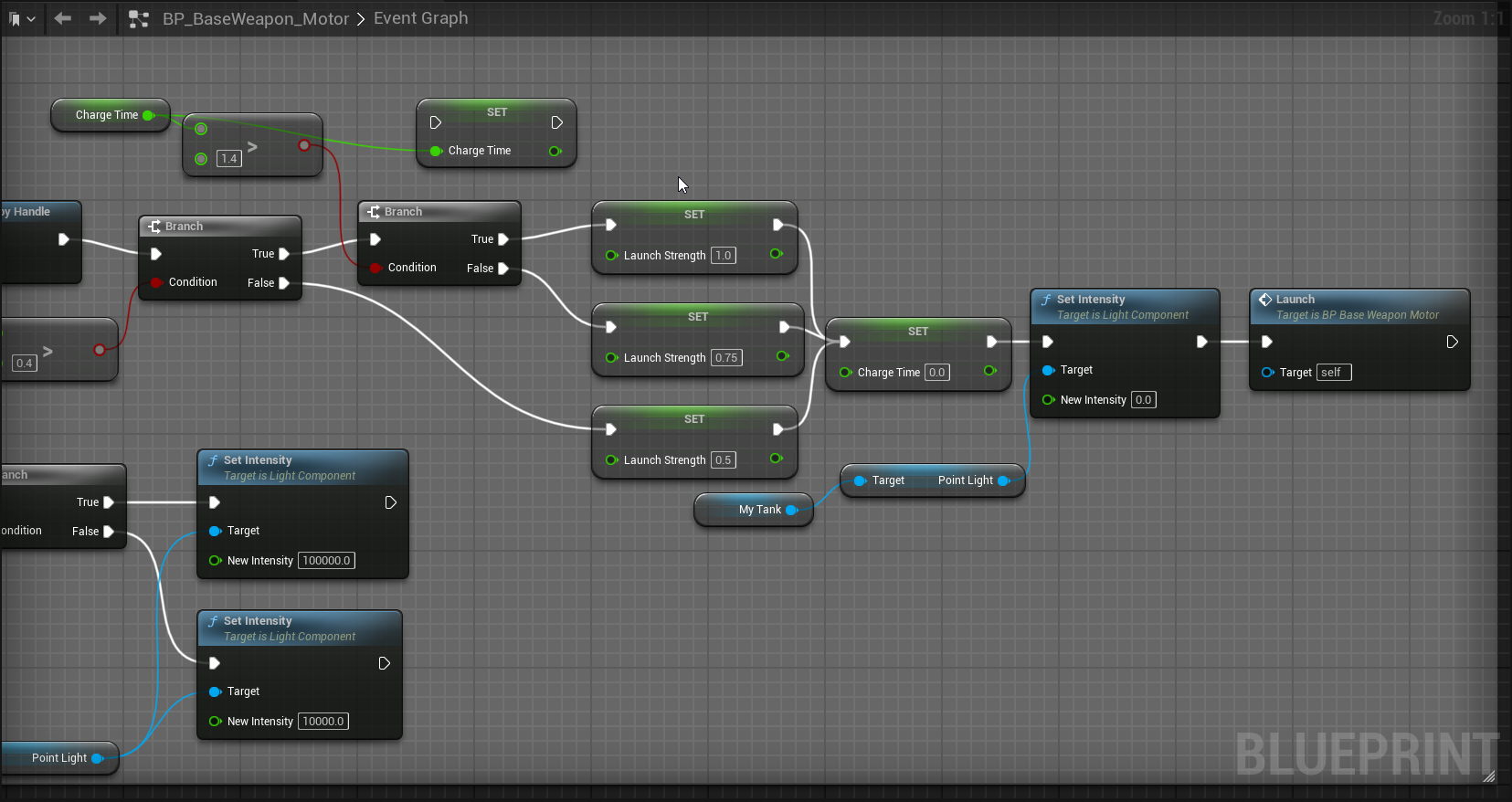Click the self Target field on Launch

1334,373
